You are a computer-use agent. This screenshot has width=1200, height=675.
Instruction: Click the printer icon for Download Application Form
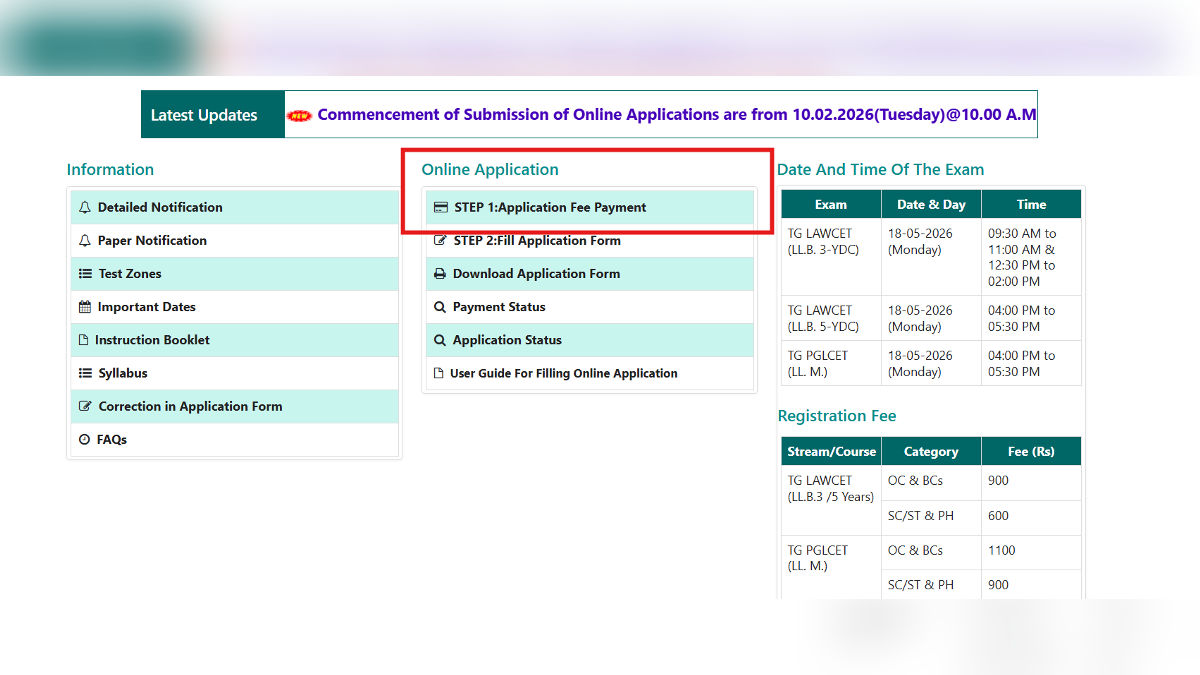point(440,273)
